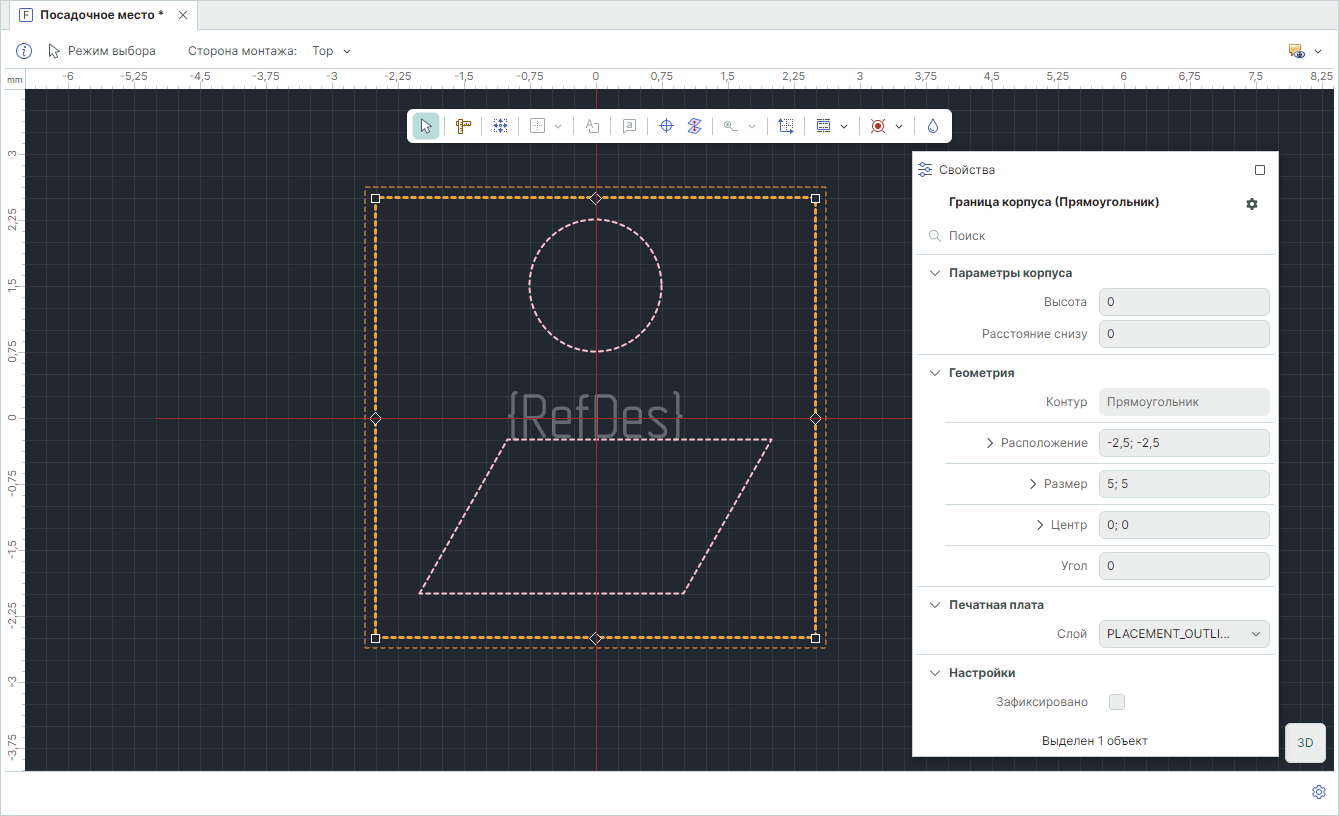
Task: Select the Посадочное место tab
Action: (101, 15)
